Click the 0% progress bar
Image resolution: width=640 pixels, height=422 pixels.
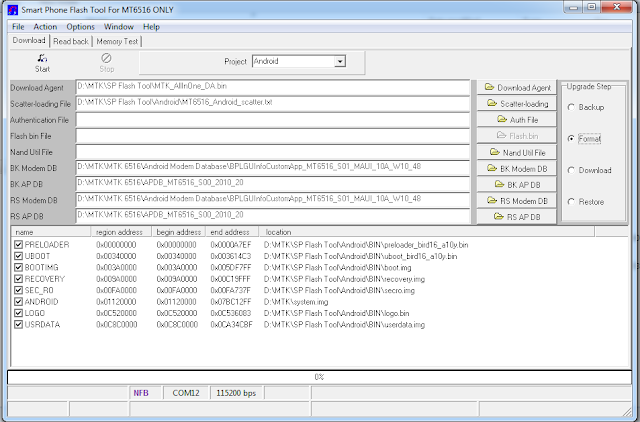319,377
